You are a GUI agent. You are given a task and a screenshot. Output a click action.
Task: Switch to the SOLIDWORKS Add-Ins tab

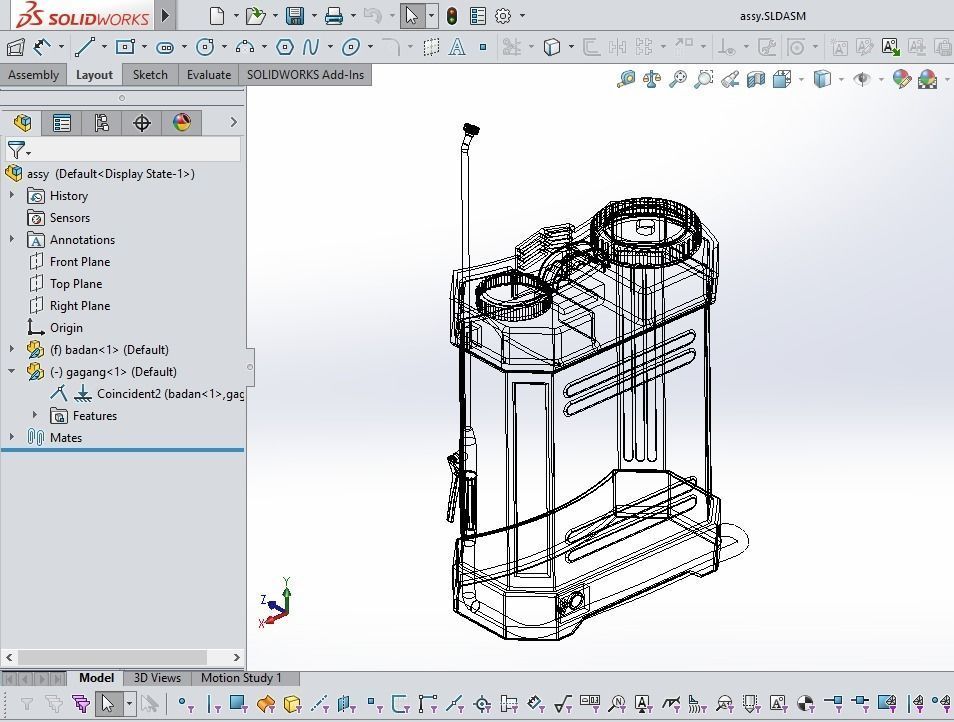tap(305, 75)
